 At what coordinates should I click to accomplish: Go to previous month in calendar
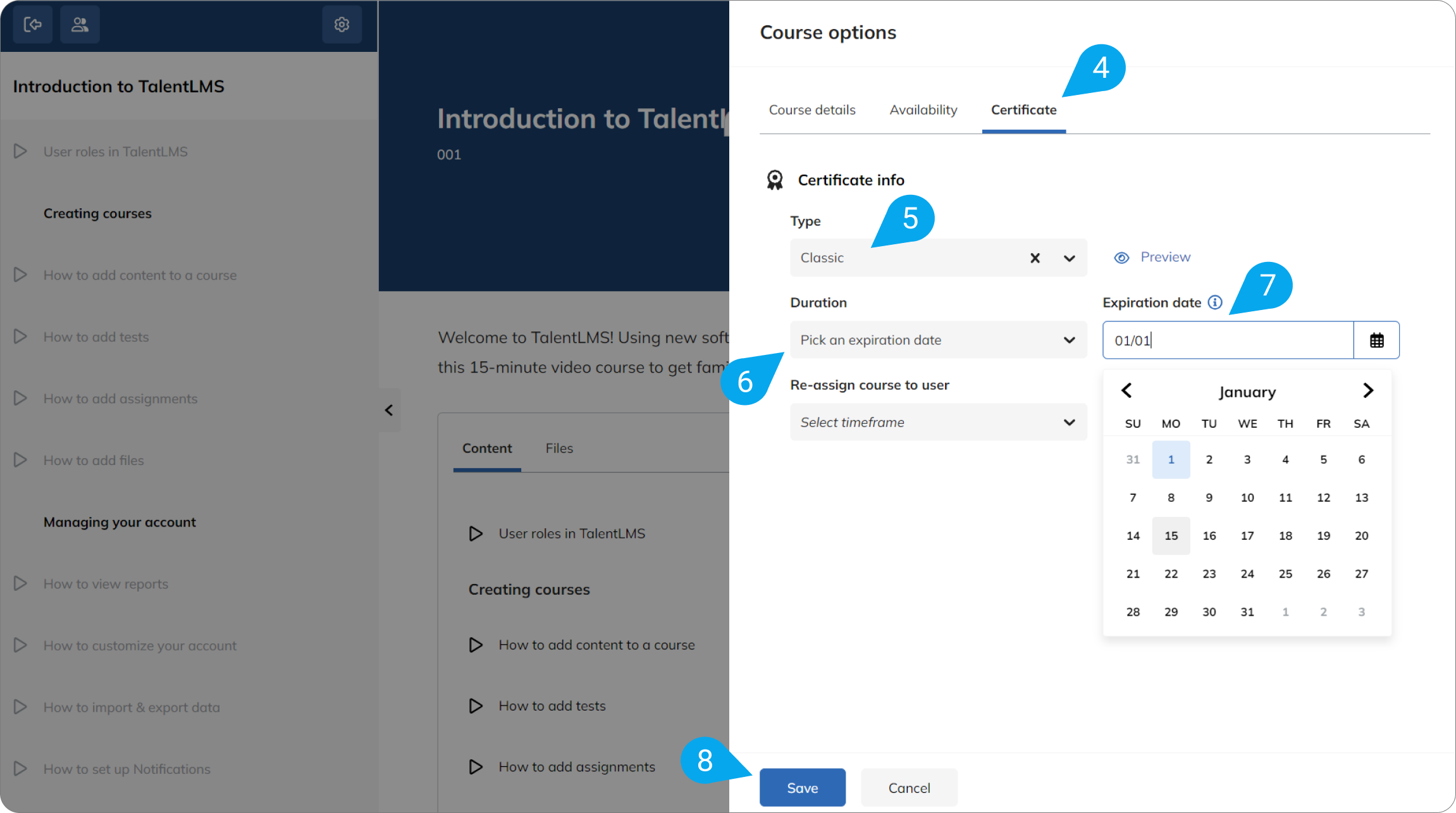click(x=1126, y=390)
